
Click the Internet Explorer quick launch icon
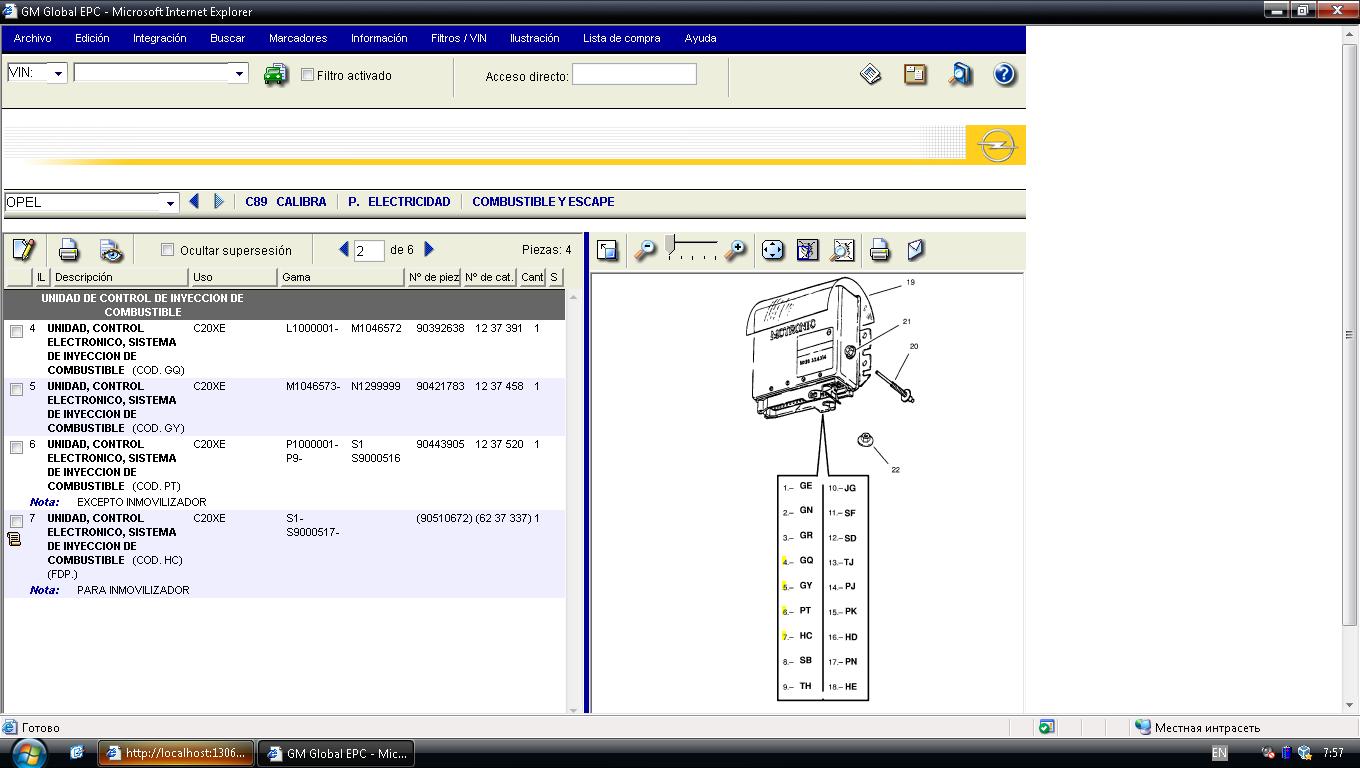[76, 753]
